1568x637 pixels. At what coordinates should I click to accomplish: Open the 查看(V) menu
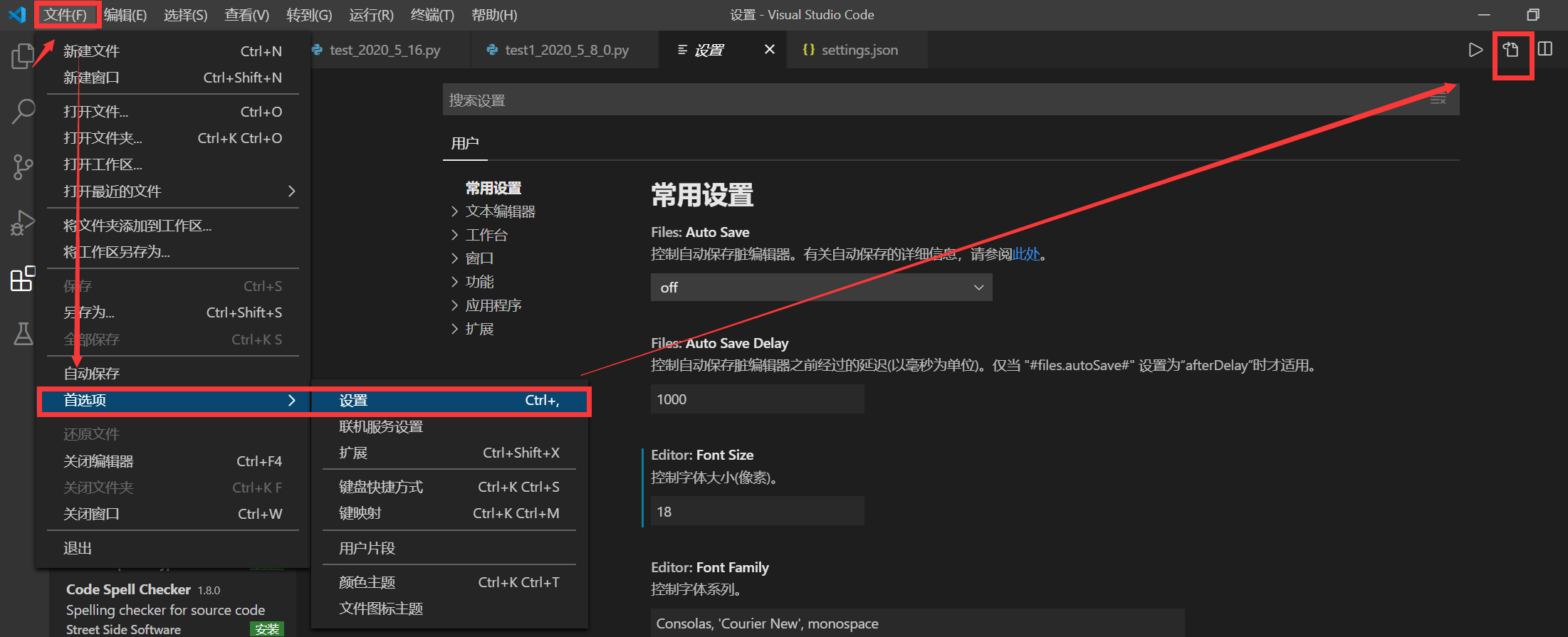point(247,15)
